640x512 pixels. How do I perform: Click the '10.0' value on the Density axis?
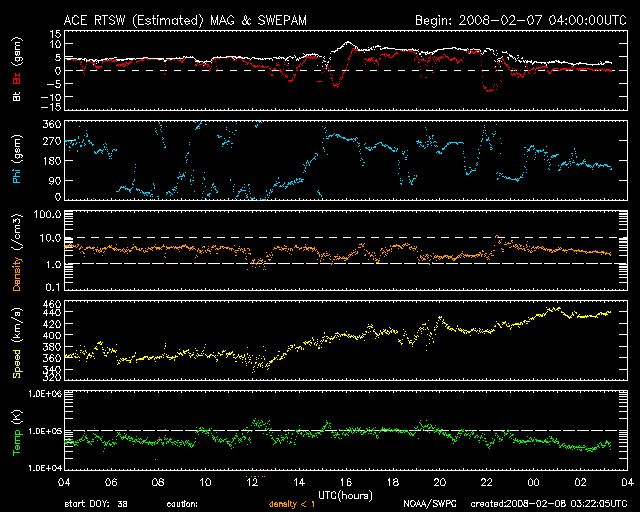coord(50,238)
